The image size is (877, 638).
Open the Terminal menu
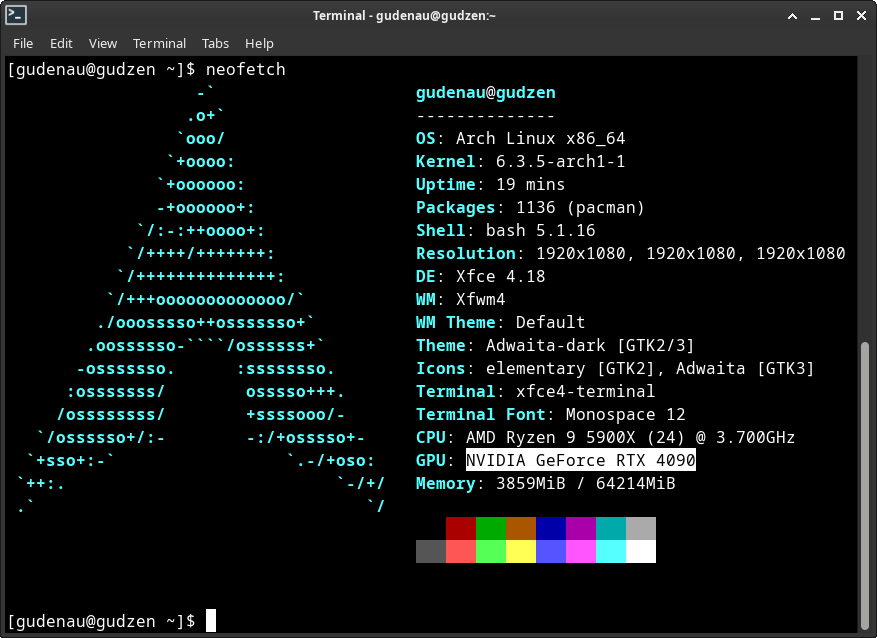pos(159,43)
